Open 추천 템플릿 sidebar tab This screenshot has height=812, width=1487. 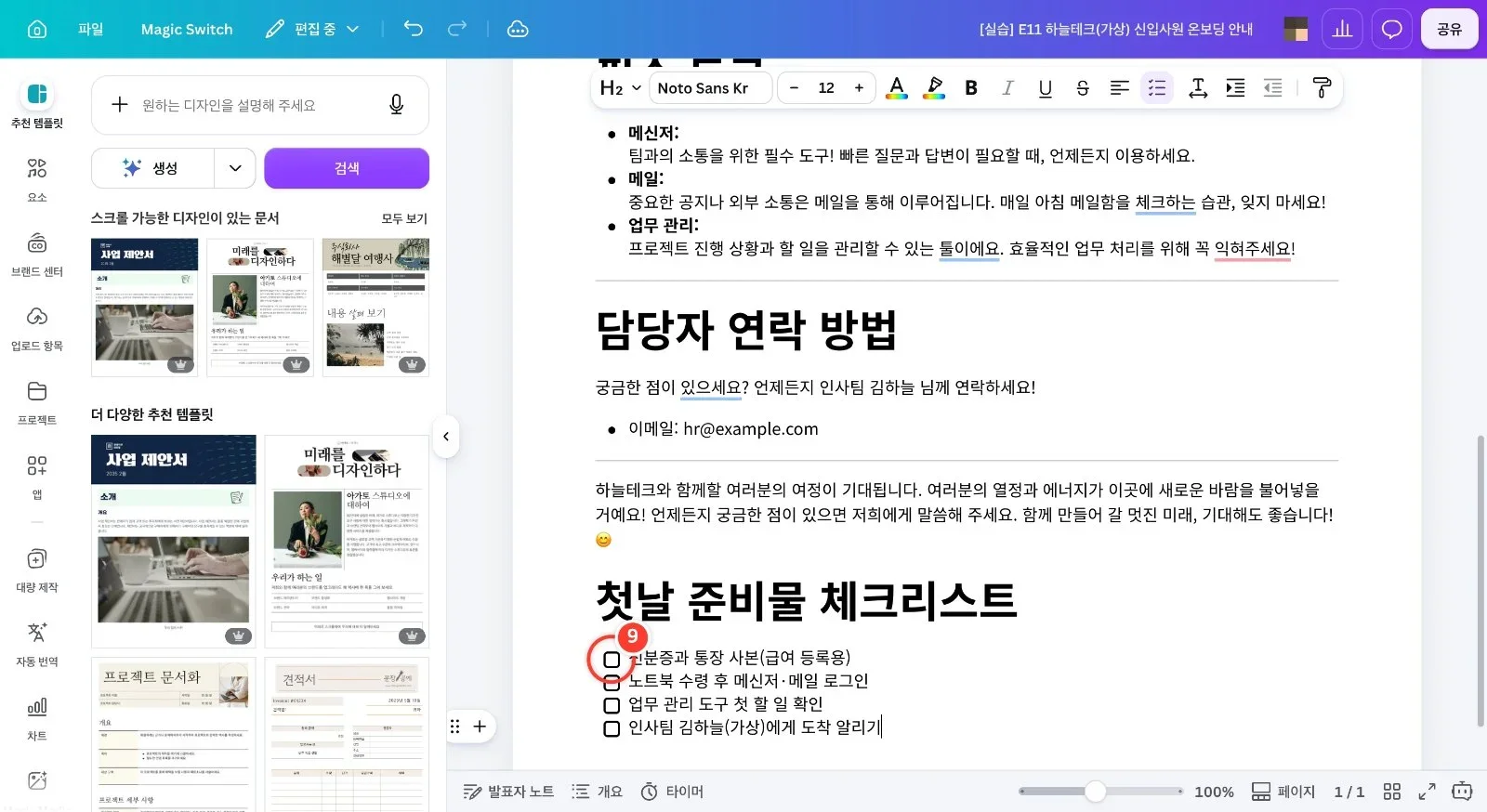(37, 104)
